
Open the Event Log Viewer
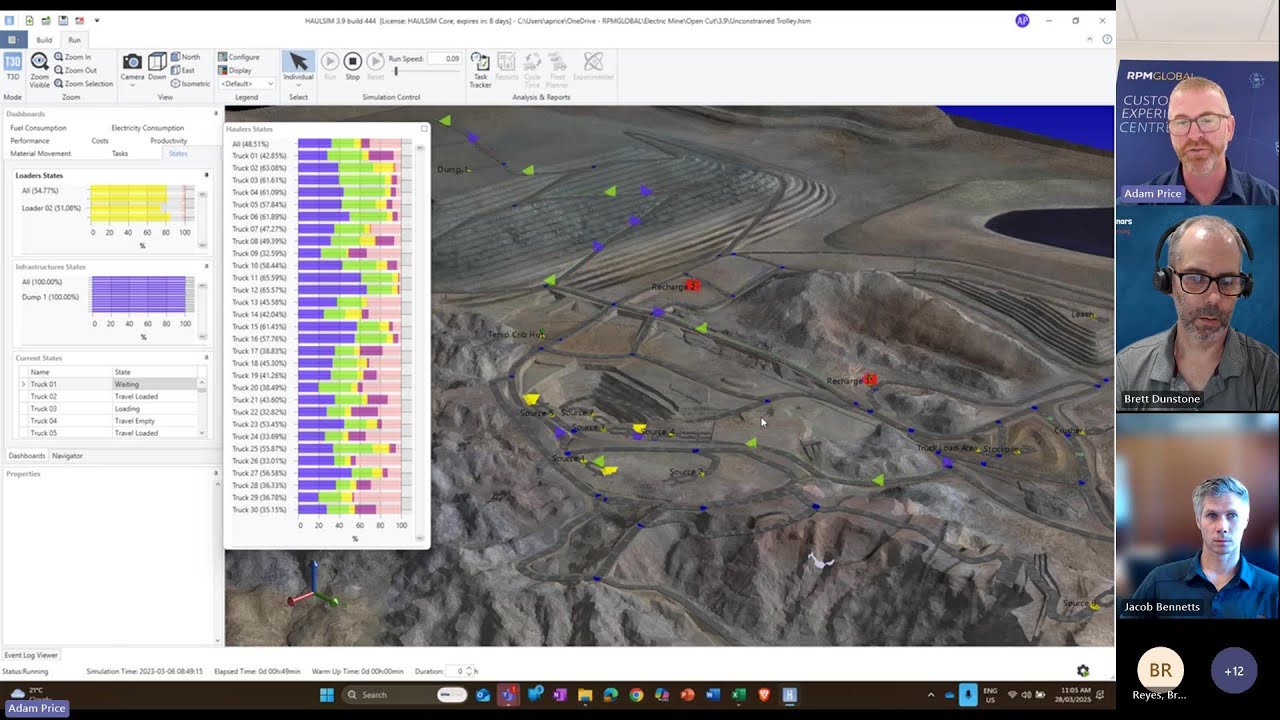[x=32, y=655]
